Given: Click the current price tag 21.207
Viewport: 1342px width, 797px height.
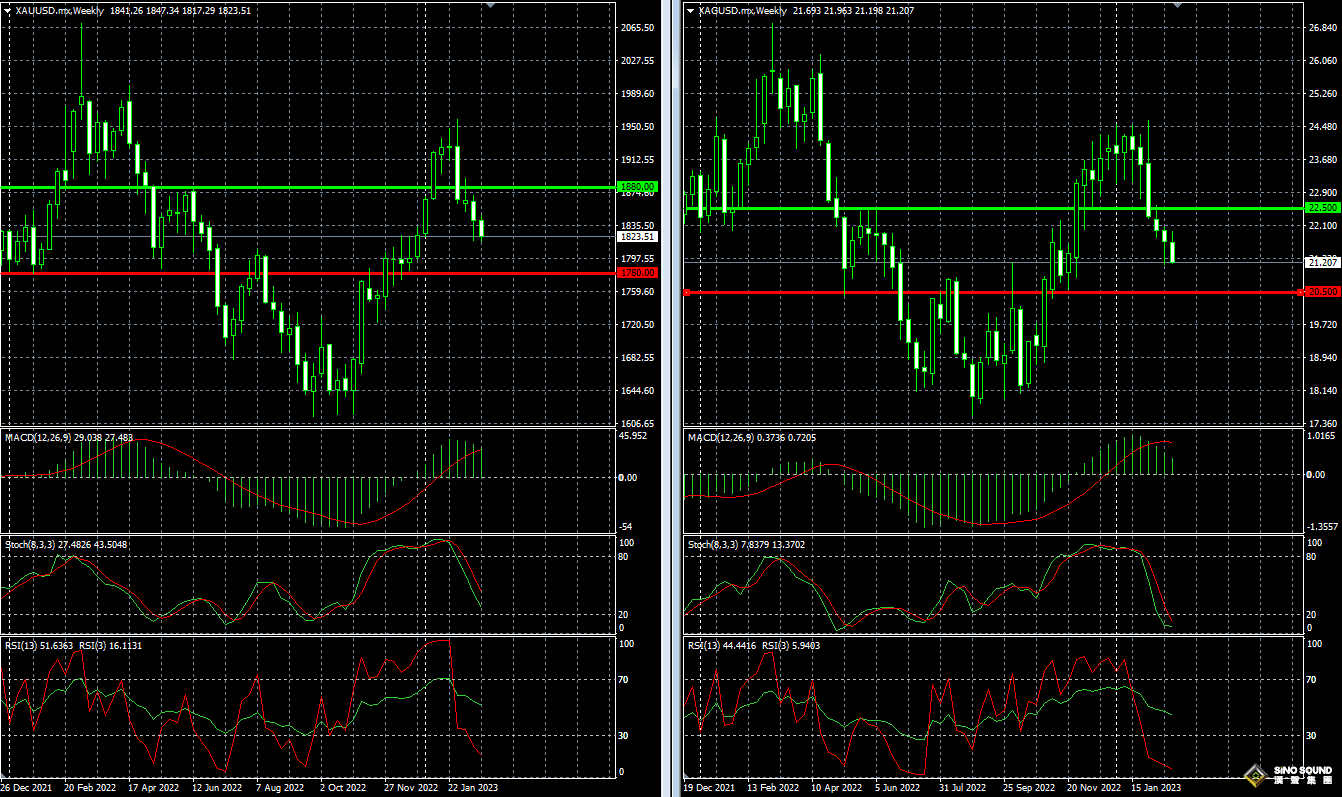Looking at the screenshot, I should point(1322,262).
